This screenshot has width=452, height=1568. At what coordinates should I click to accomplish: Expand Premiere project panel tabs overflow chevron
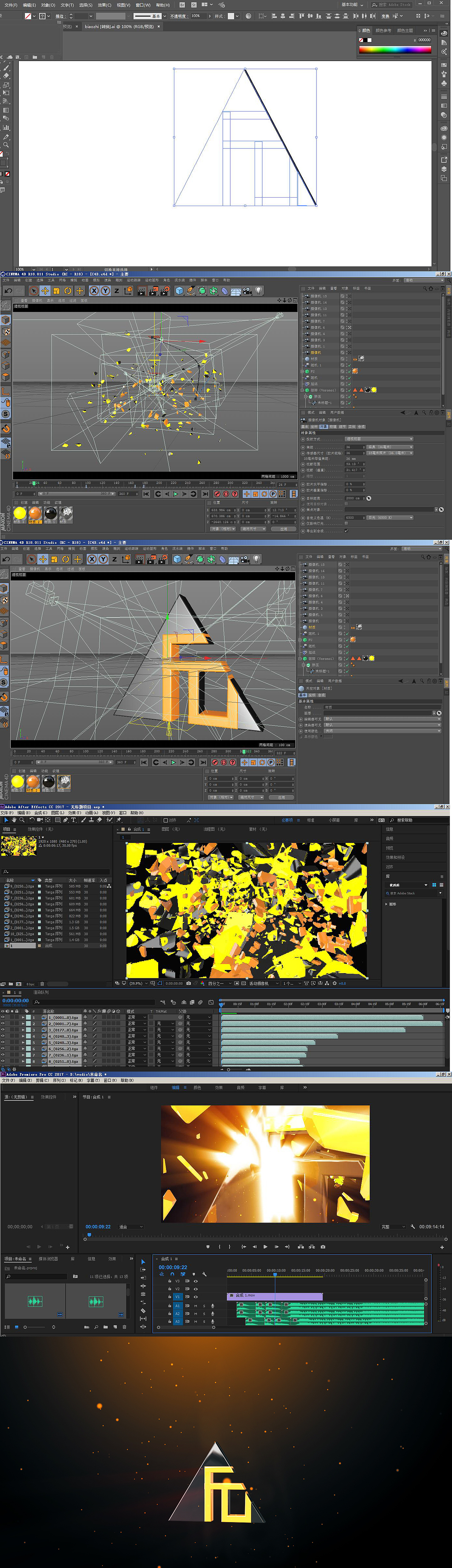[x=132, y=1259]
